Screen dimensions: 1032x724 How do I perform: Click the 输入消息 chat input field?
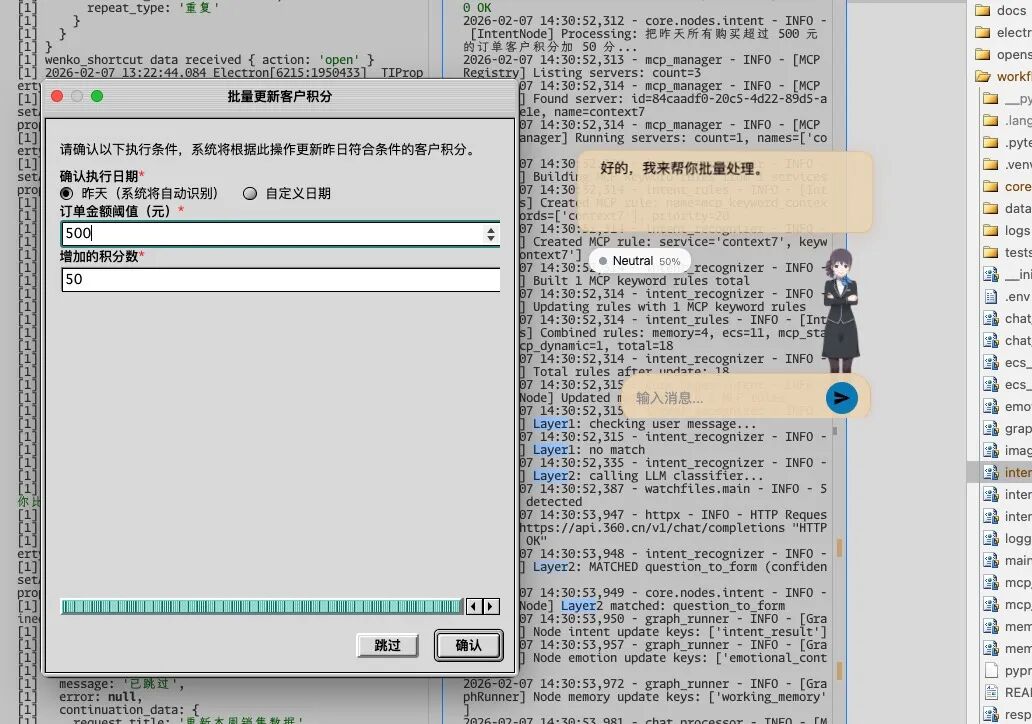pyautogui.click(x=700, y=397)
